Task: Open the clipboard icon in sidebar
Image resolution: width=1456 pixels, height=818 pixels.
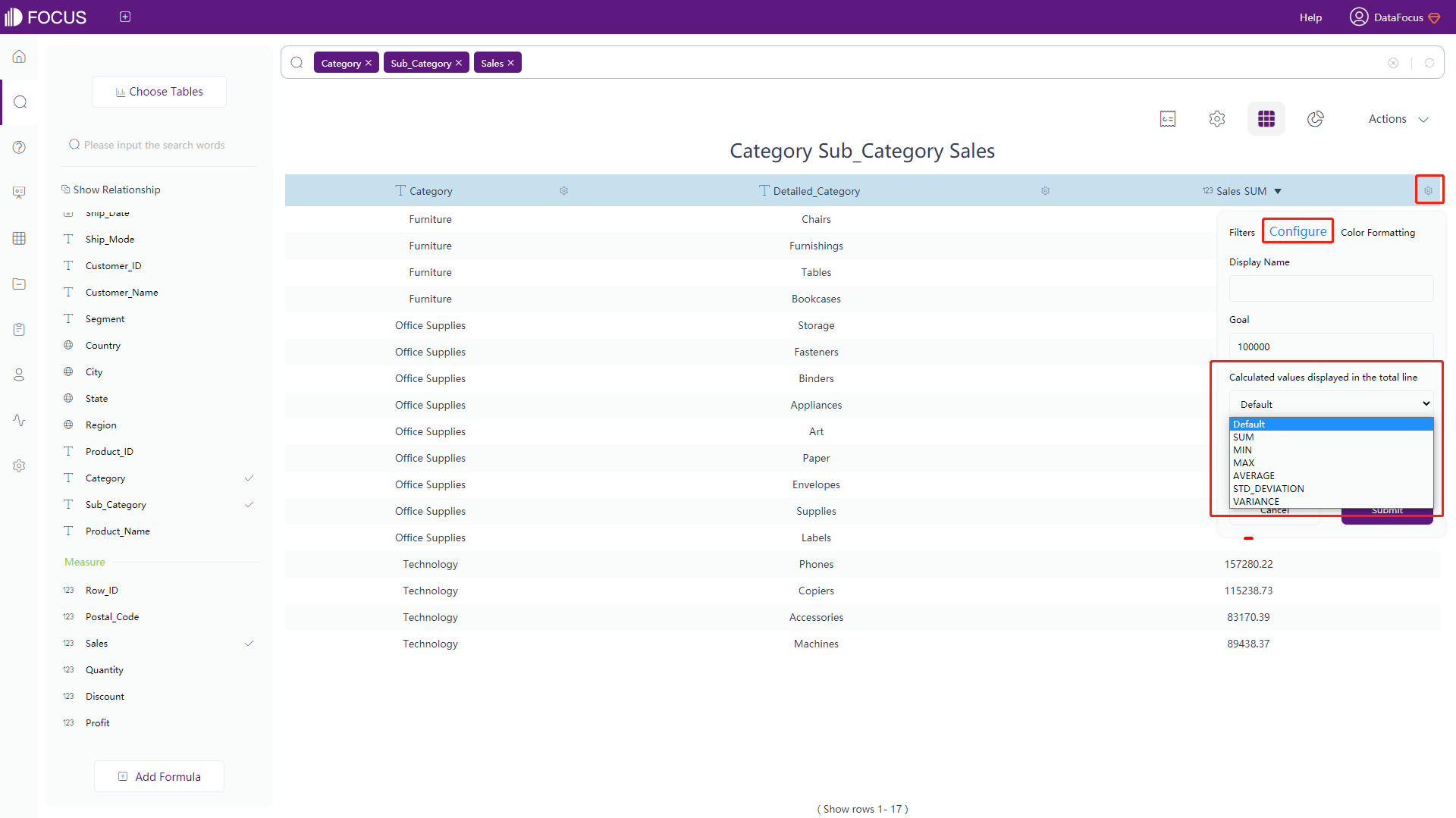Action: (19, 329)
